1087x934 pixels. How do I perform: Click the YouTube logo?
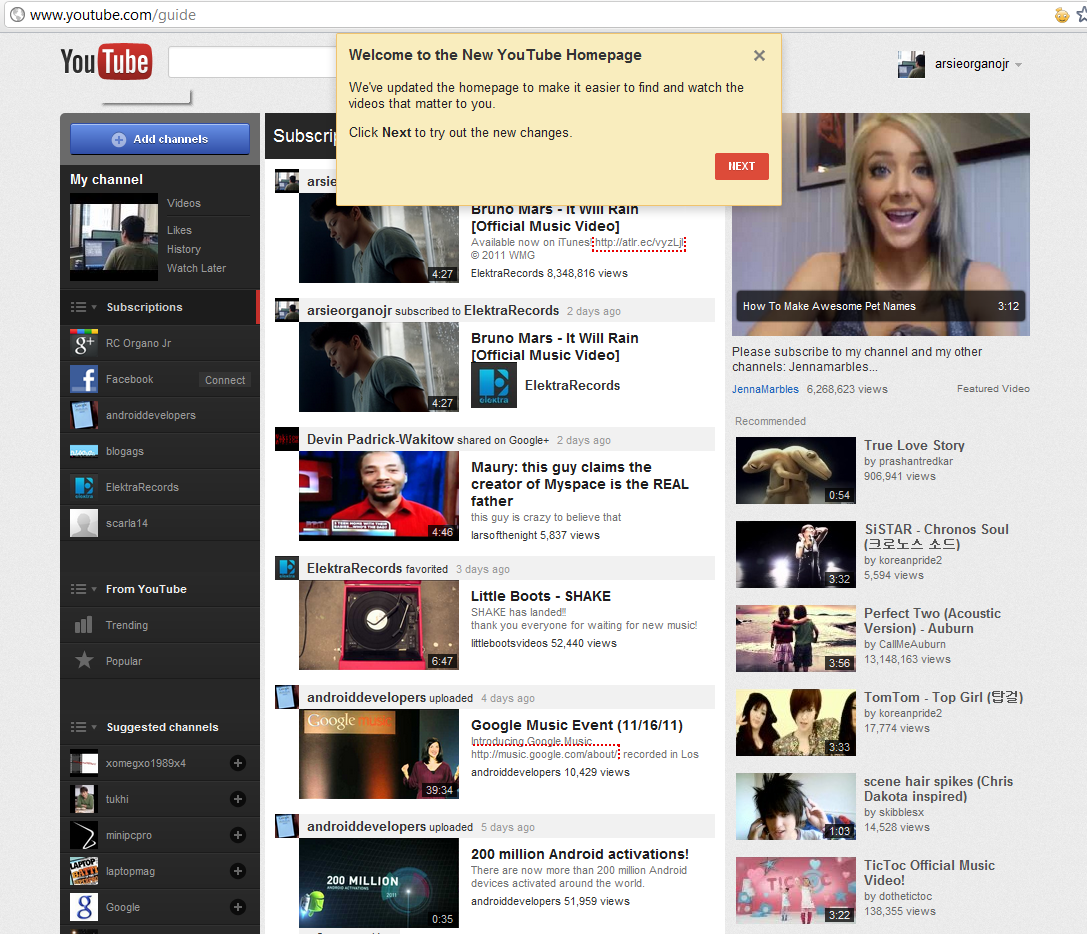[x=106, y=62]
